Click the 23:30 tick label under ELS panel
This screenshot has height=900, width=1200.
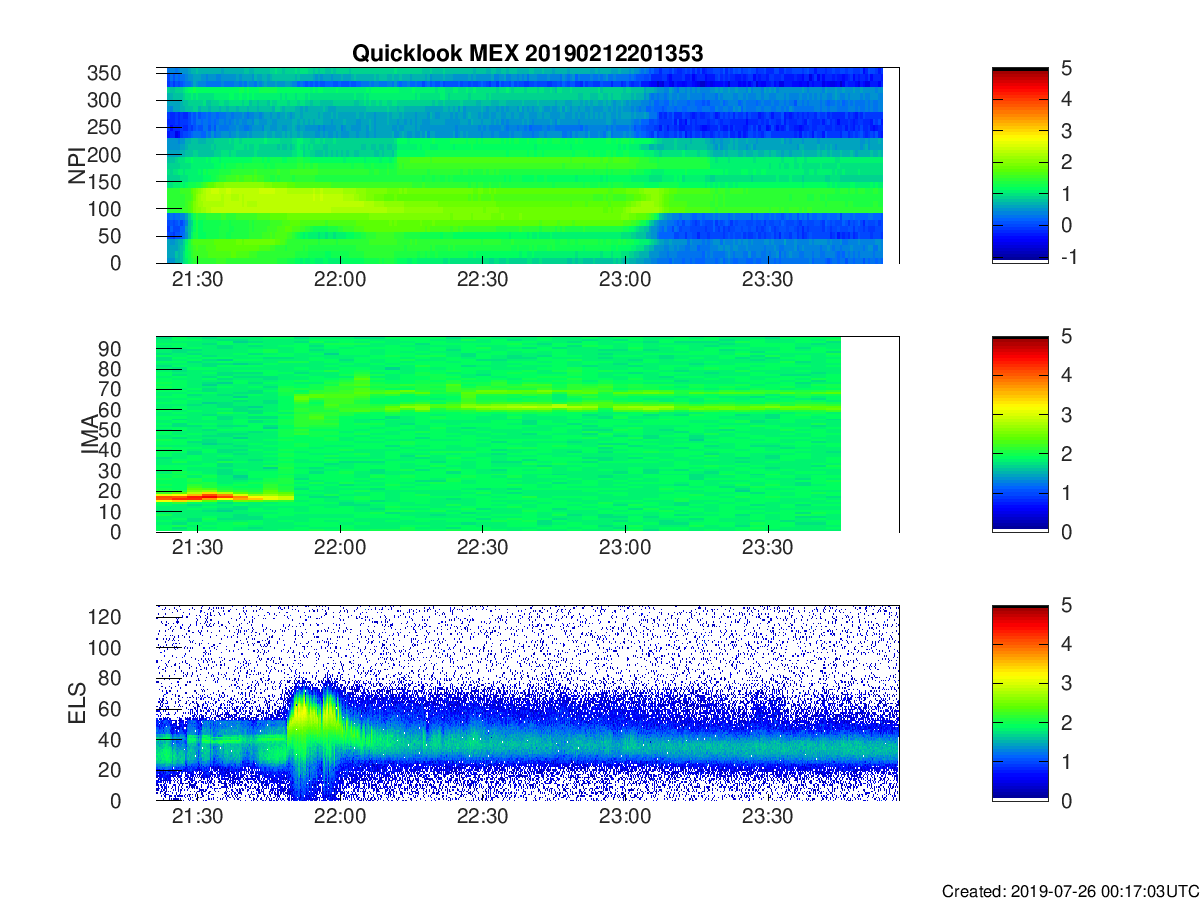(x=768, y=817)
